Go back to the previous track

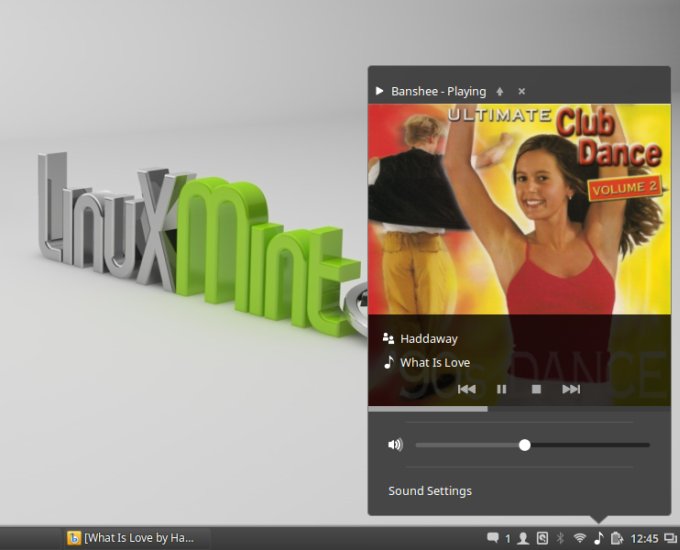pos(467,389)
